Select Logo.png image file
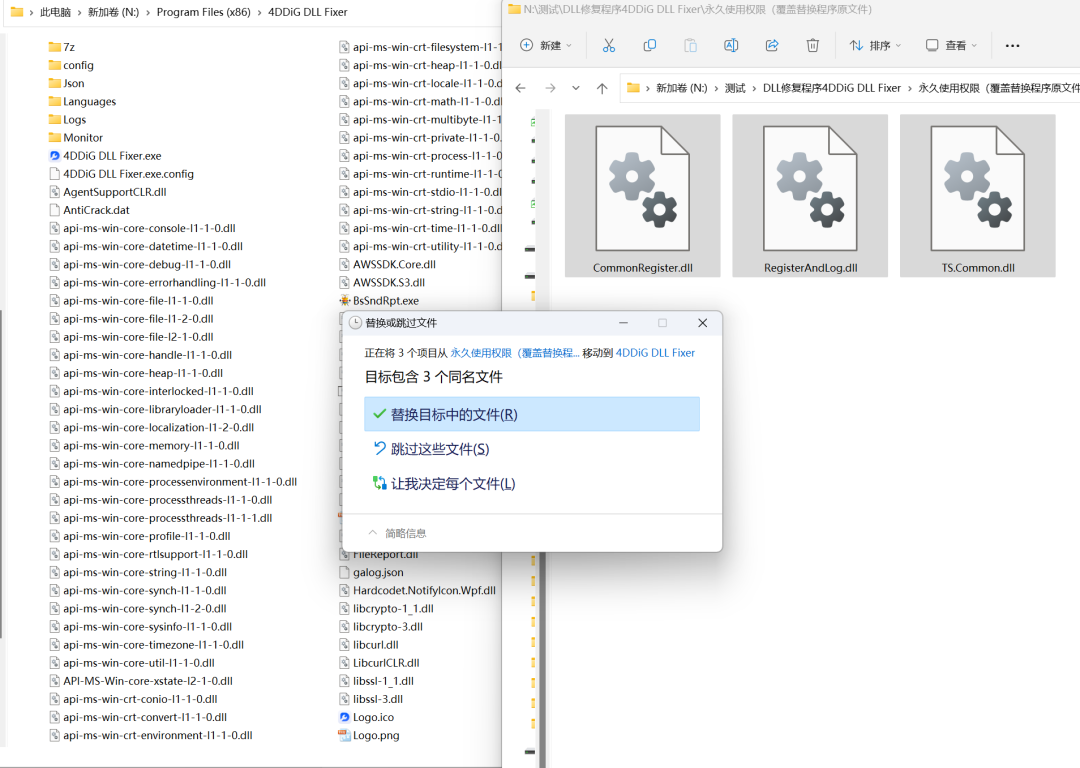Image resolution: width=1080 pixels, height=768 pixels. [x=369, y=735]
